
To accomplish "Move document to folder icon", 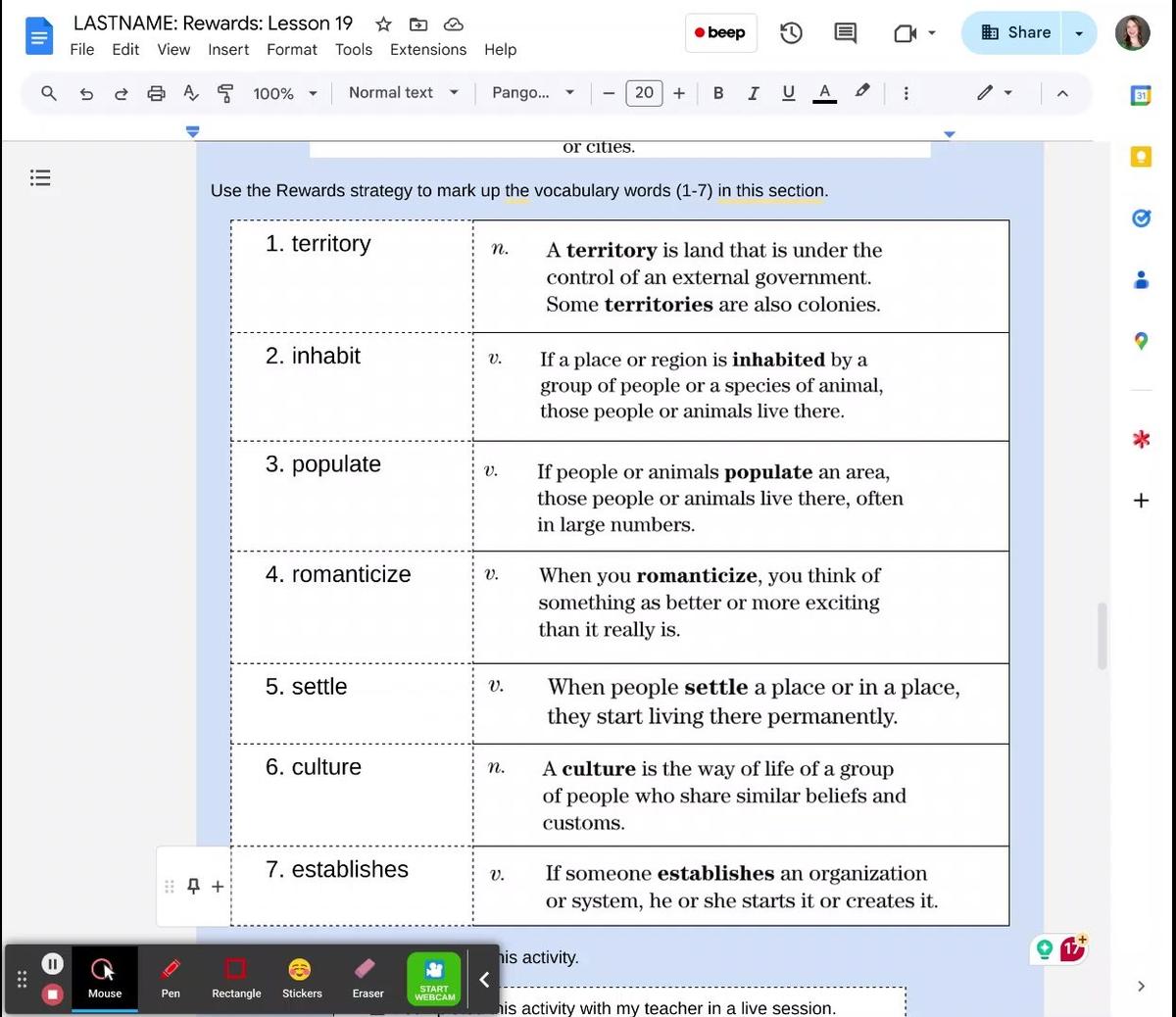I will click(418, 24).
